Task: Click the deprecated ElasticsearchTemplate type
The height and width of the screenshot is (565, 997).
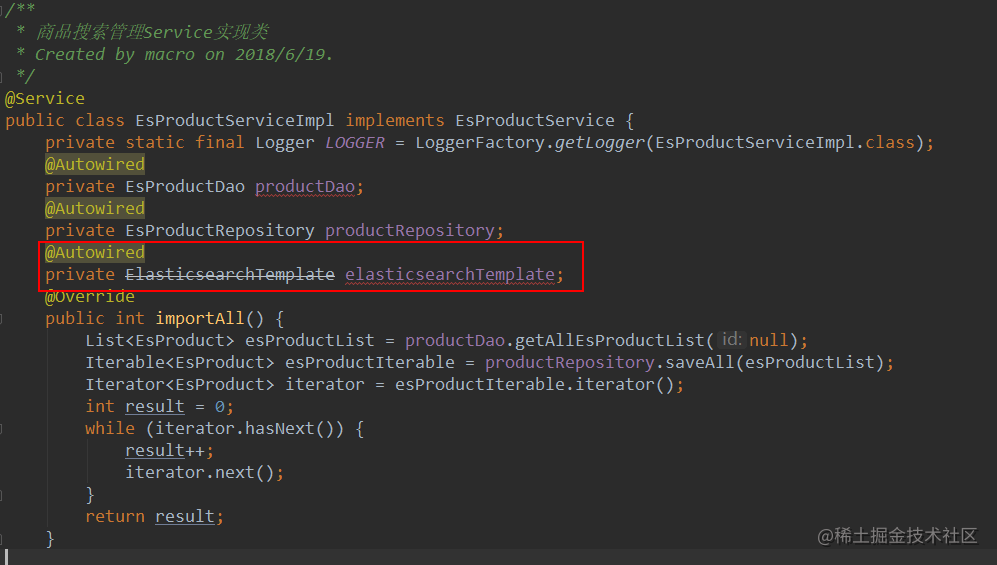Action: point(230,275)
